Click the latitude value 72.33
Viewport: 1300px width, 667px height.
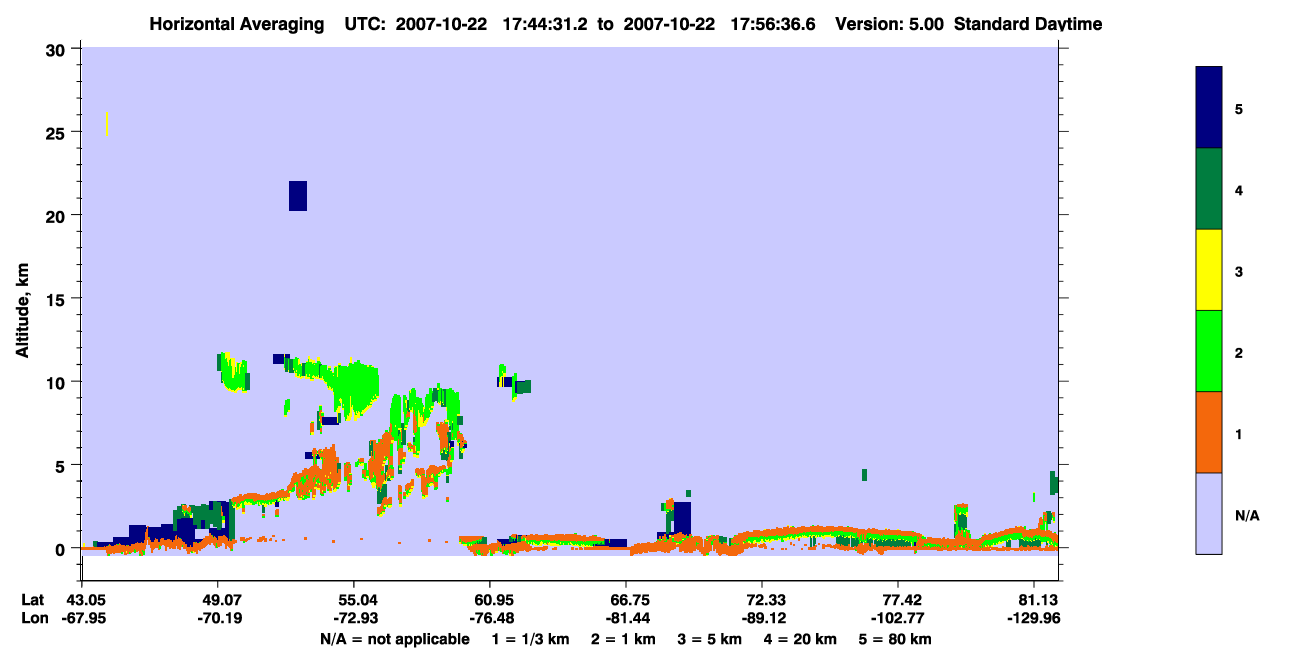[762, 600]
